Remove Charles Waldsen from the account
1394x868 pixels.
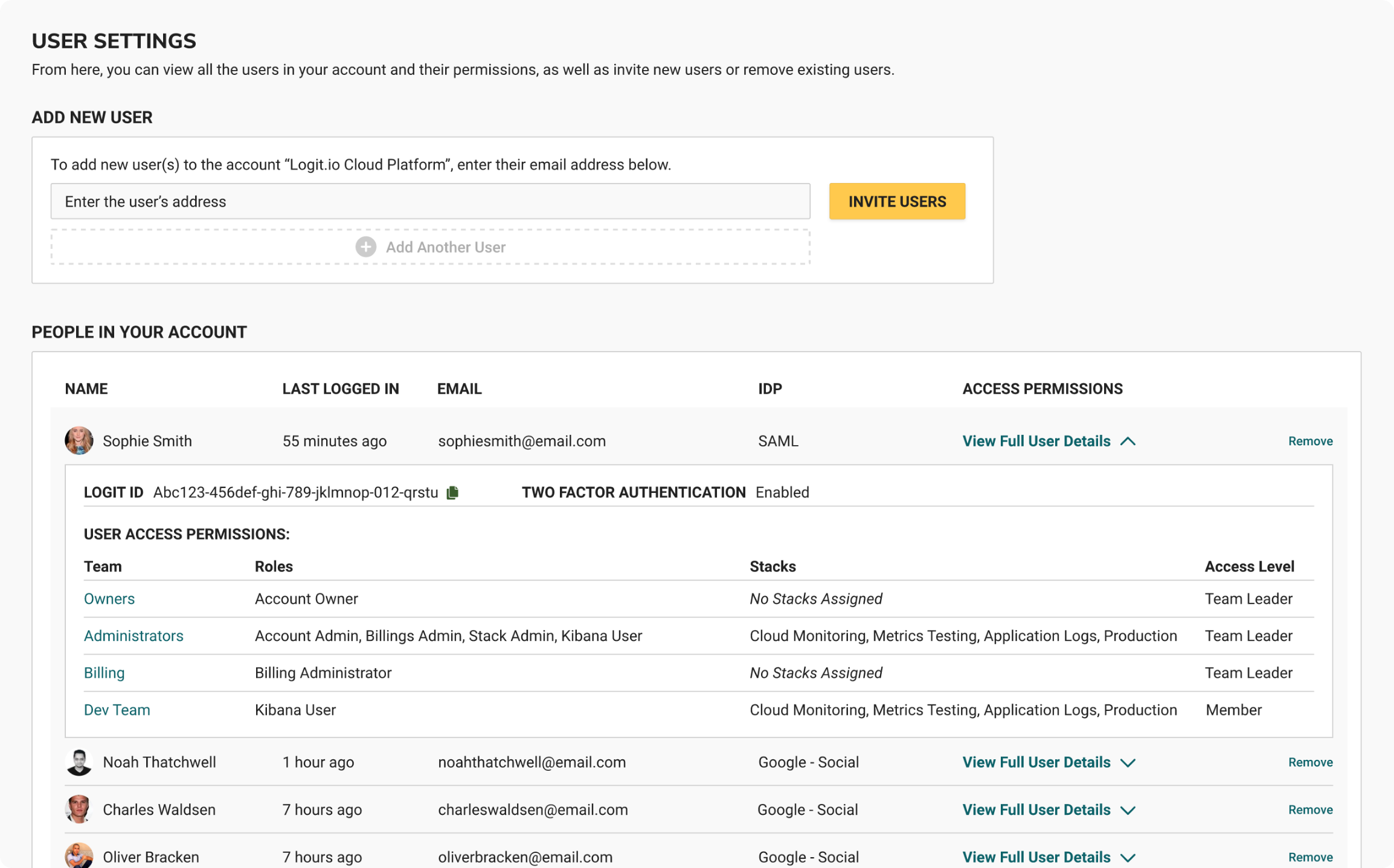[1309, 809]
